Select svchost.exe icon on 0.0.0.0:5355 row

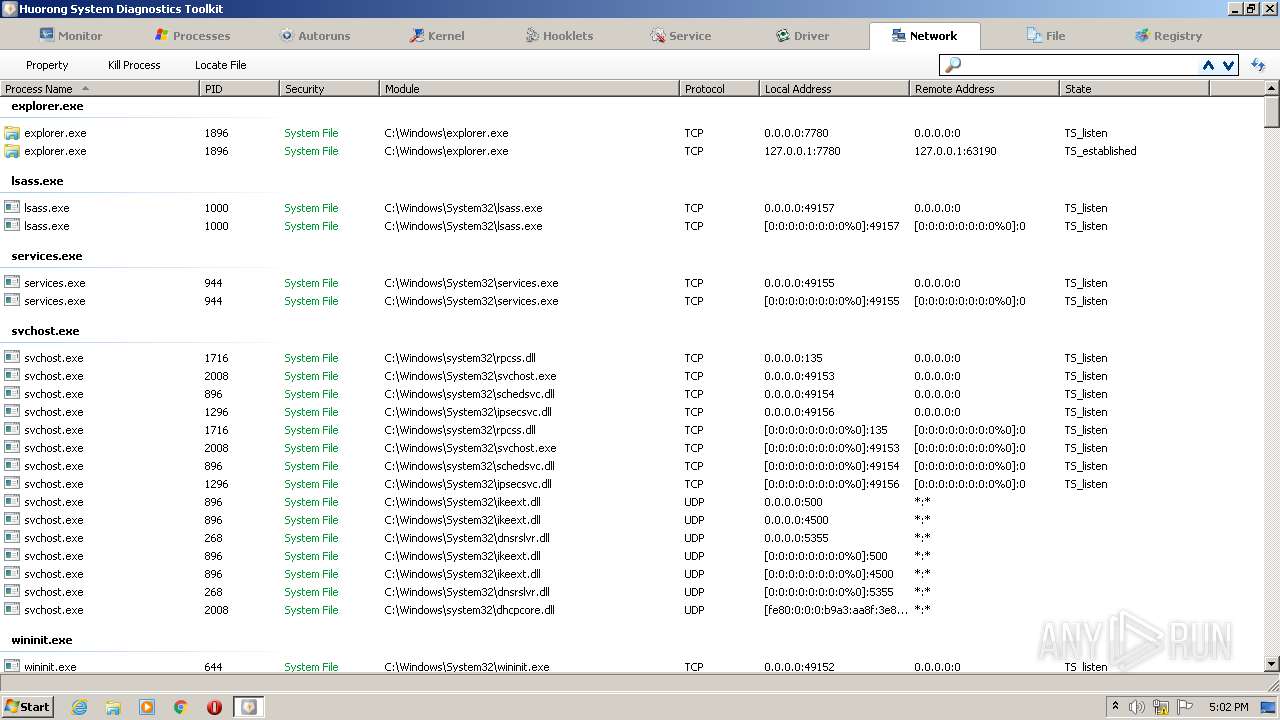12,538
